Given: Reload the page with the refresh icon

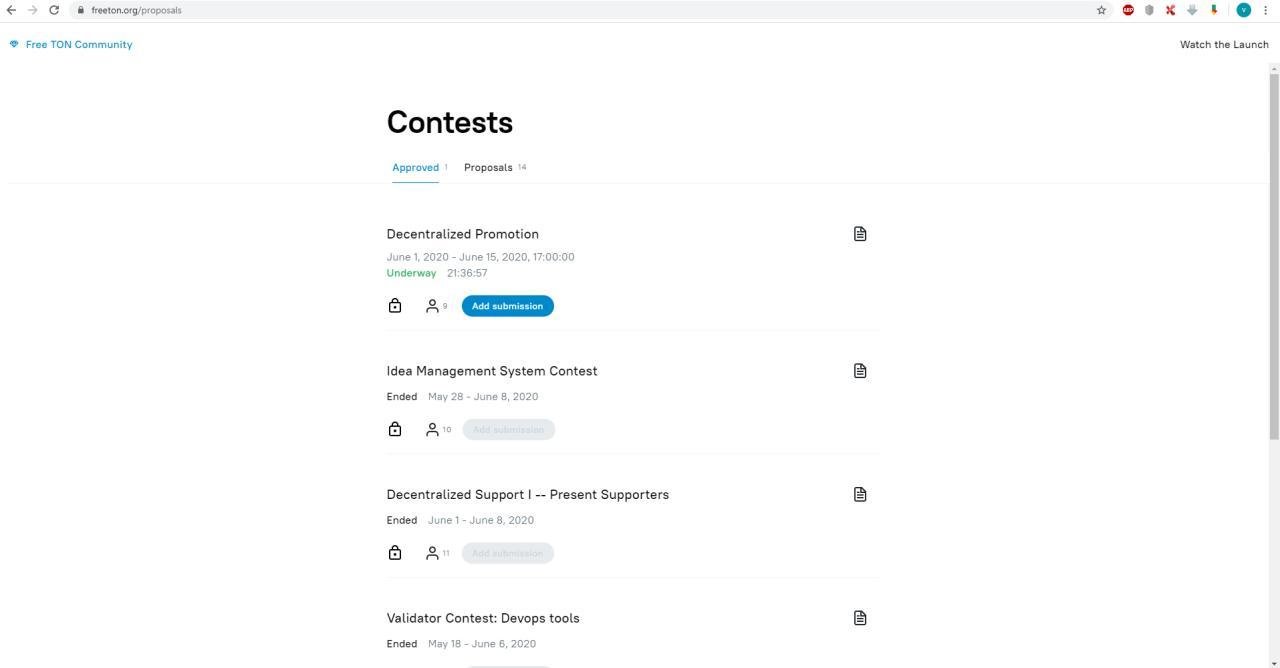Looking at the screenshot, I should pos(54,10).
